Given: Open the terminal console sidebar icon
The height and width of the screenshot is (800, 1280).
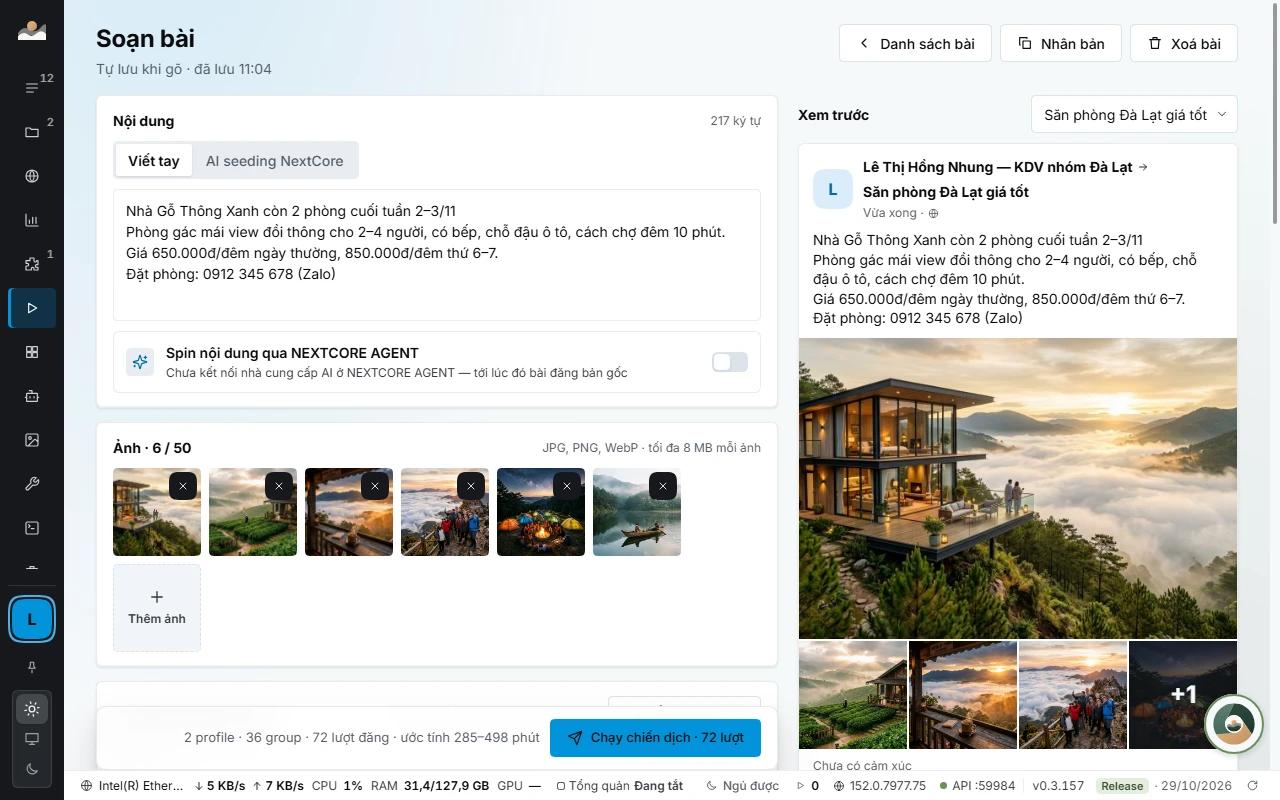Looking at the screenshot, I should [x=32, y=528].
